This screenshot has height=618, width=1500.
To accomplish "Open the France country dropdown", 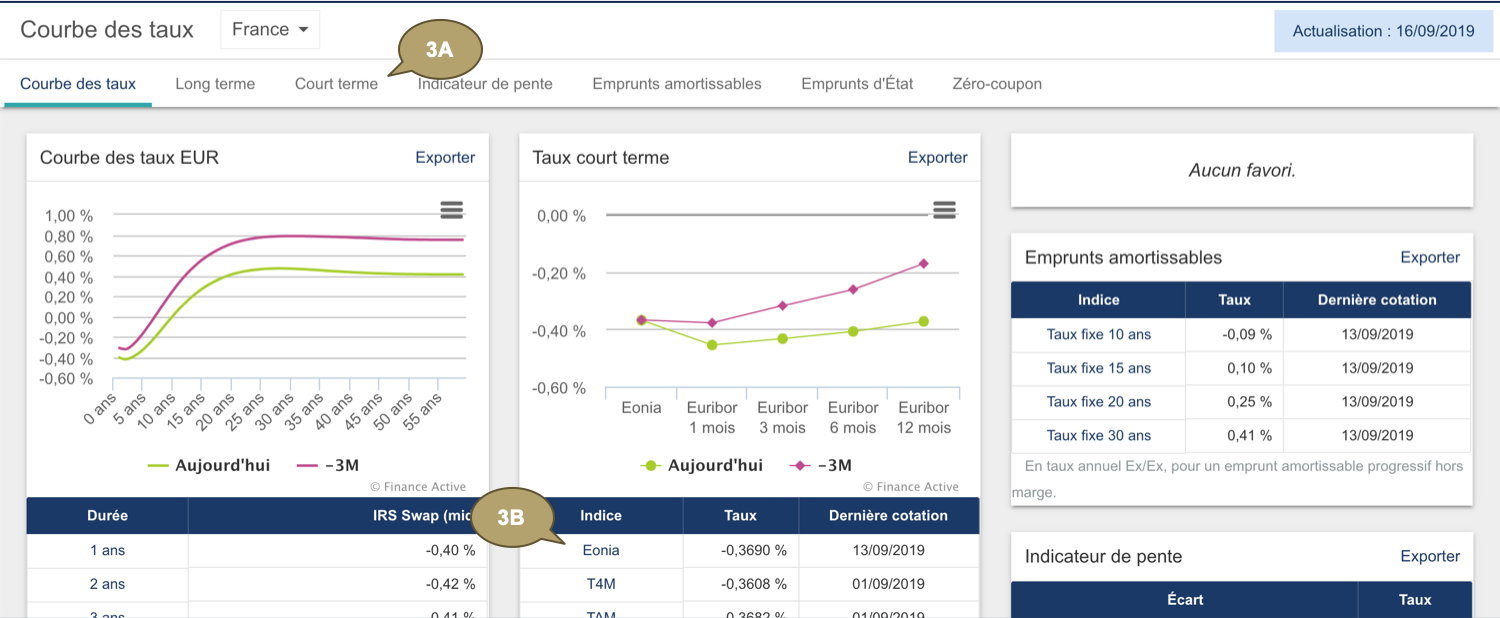I will [270, 30].
